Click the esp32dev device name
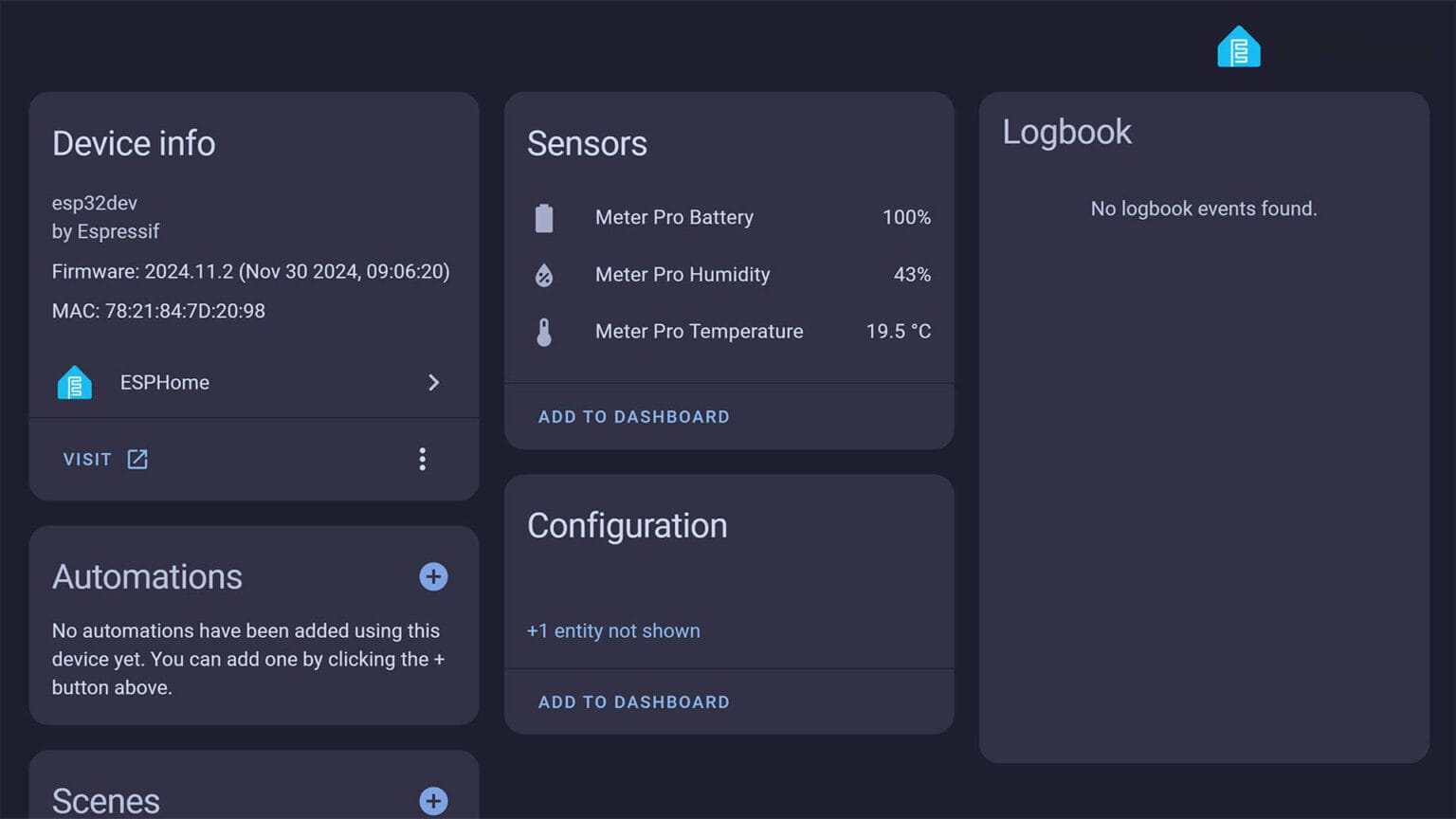Image resolution: width=1456 pixels, height=819 pixels. coord(94,203)
